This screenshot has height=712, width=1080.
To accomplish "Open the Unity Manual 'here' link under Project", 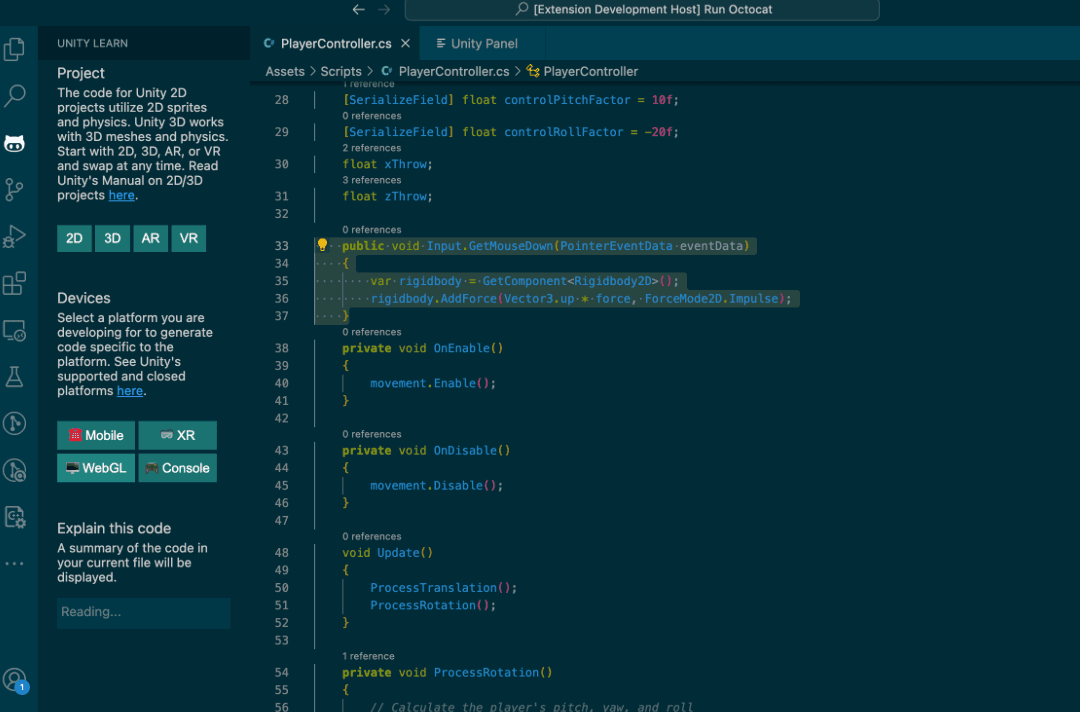I will point(121,196).
